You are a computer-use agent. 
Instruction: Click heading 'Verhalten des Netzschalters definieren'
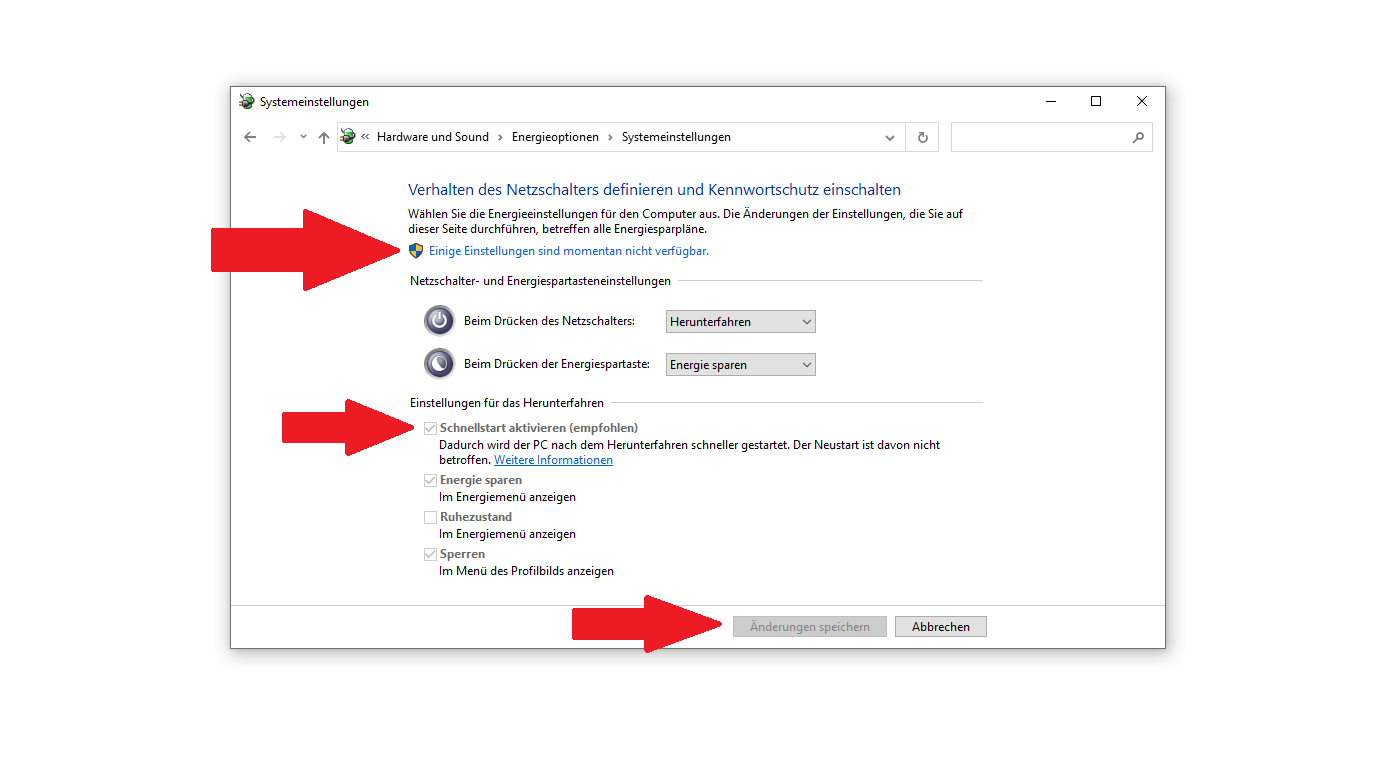(654, 189)
